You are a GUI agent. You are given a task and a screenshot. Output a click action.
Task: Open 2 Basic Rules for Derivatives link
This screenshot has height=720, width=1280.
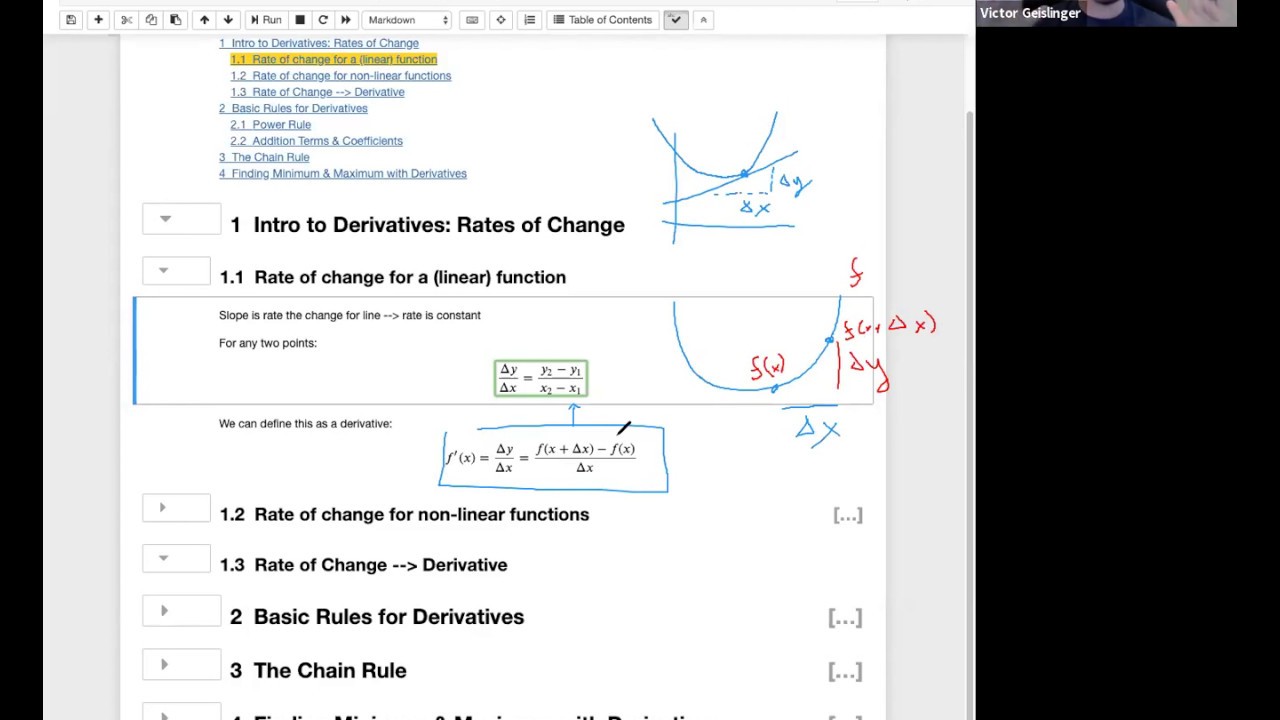[293, 108]
